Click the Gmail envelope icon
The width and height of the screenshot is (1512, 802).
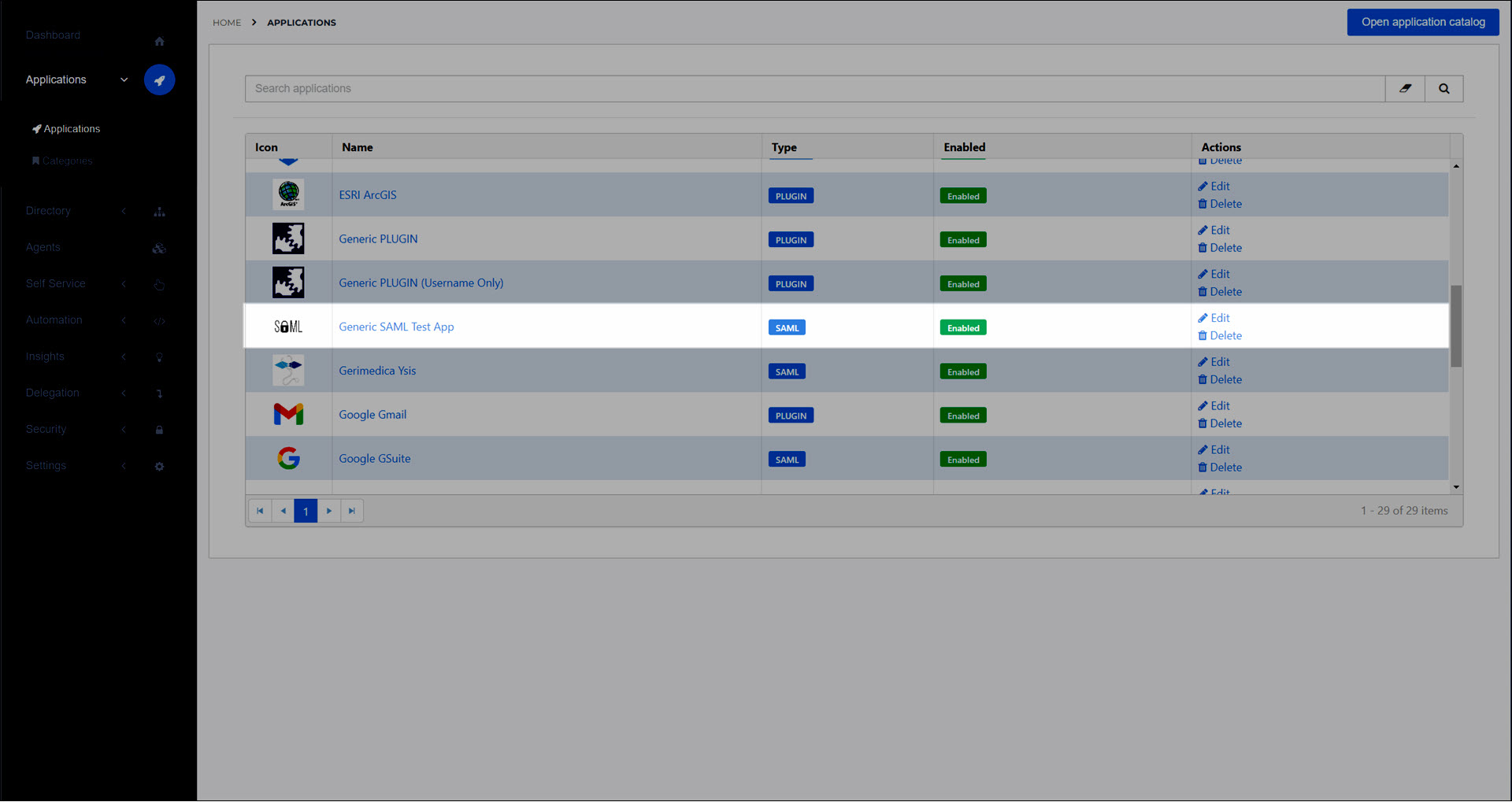288,414
